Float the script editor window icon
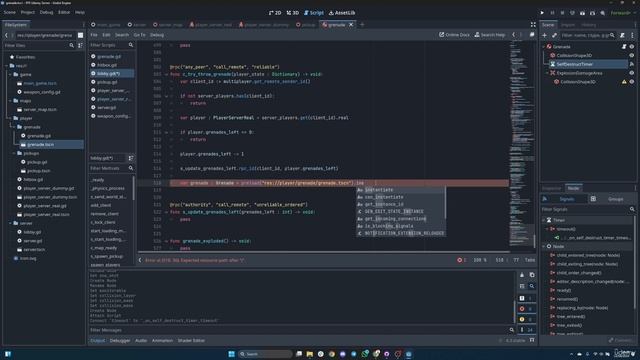Viewport: 640px width, 360px height. point(532,35)
